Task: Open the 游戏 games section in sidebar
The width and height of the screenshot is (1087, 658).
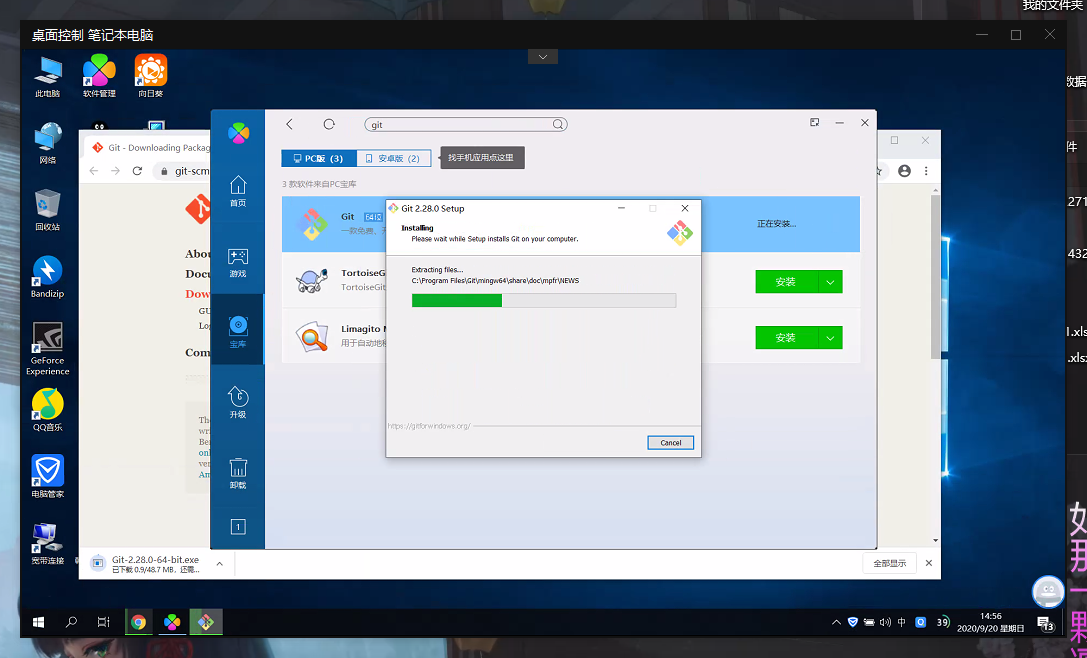Action: 238,262
